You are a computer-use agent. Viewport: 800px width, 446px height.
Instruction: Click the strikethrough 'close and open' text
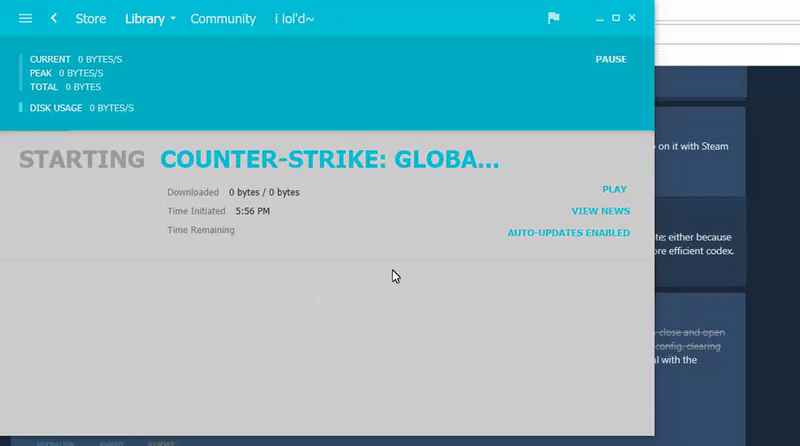[691, 332]
